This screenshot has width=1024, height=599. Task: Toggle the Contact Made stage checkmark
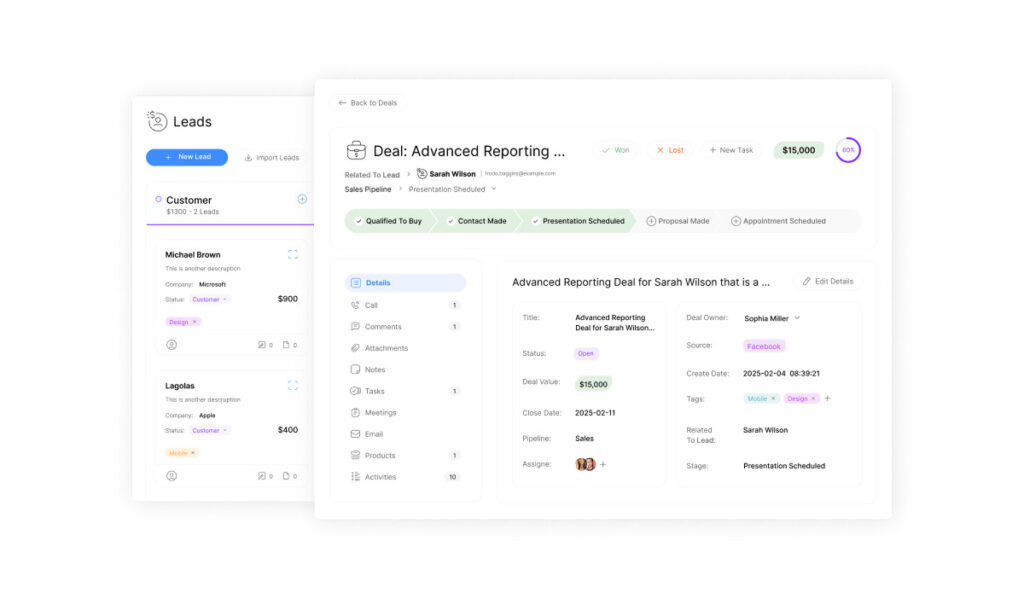[451, 221]
